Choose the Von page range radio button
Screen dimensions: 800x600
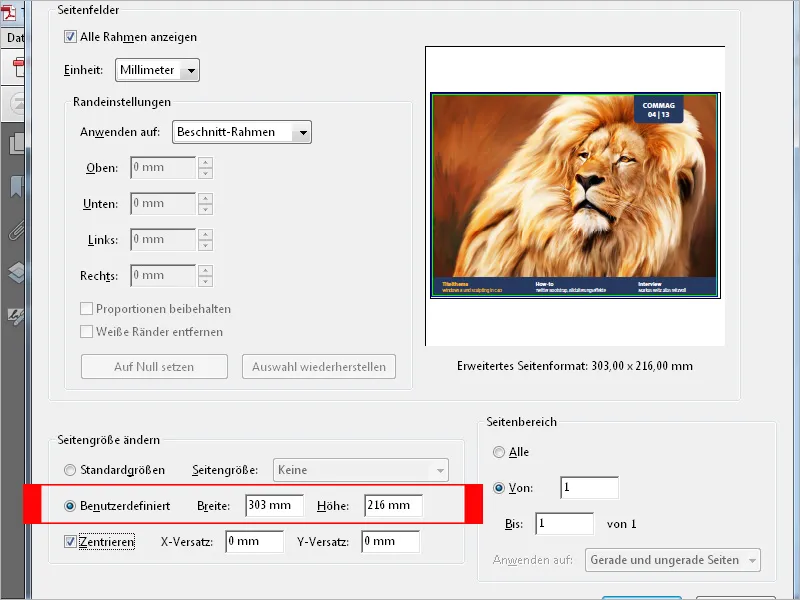498,488
